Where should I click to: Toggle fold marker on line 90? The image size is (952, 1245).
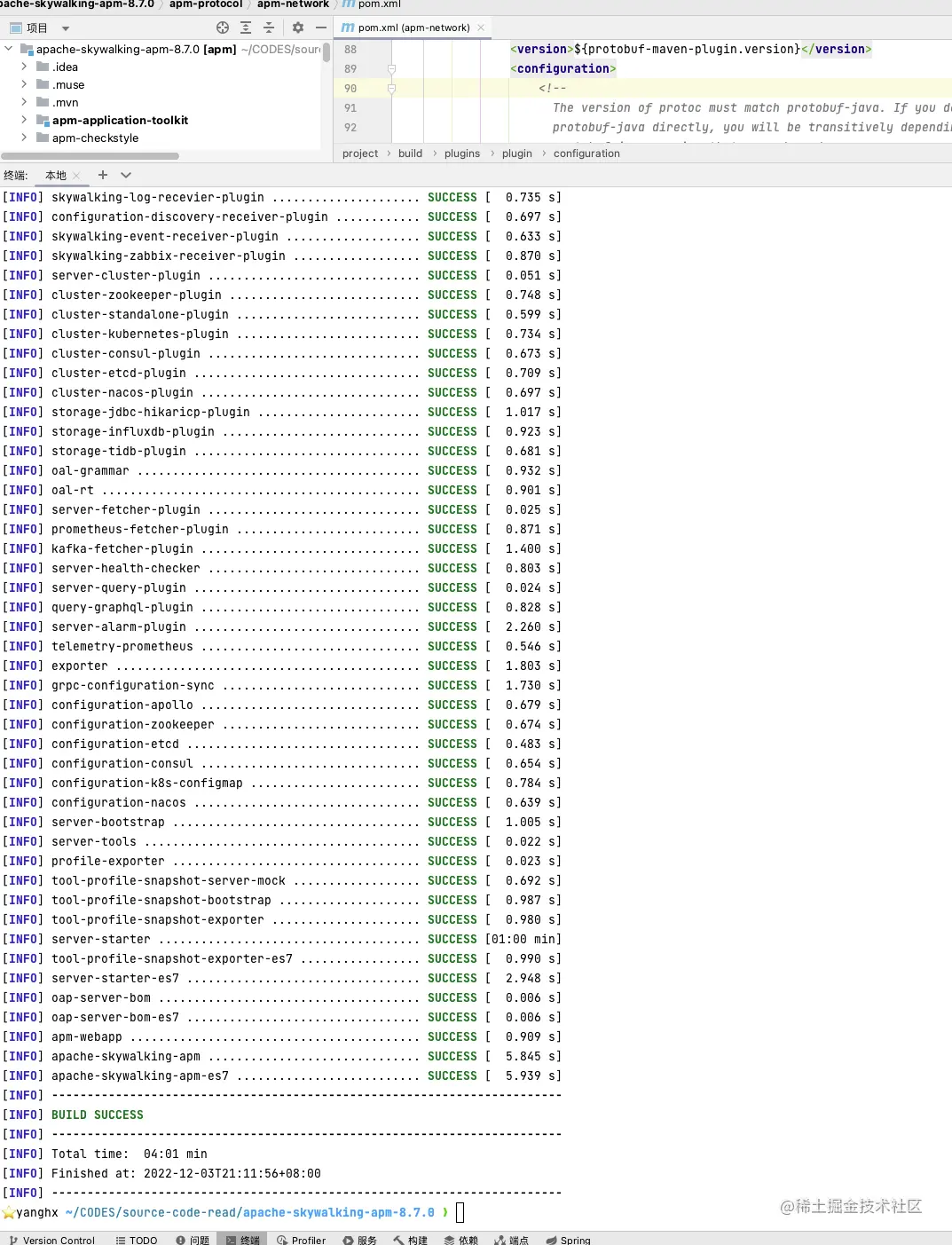391,88
